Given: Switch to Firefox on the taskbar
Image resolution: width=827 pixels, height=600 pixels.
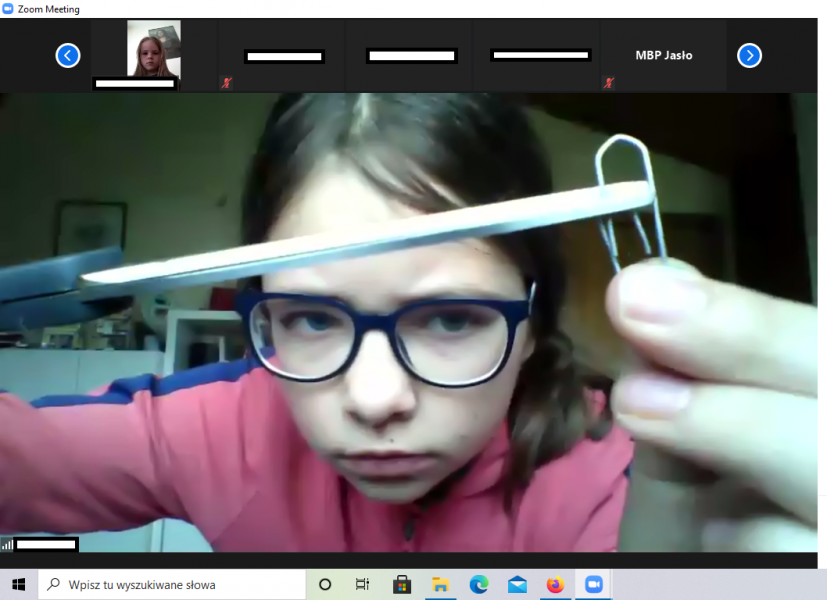Looking at the screenshot, I should click(x=555, y=585).
